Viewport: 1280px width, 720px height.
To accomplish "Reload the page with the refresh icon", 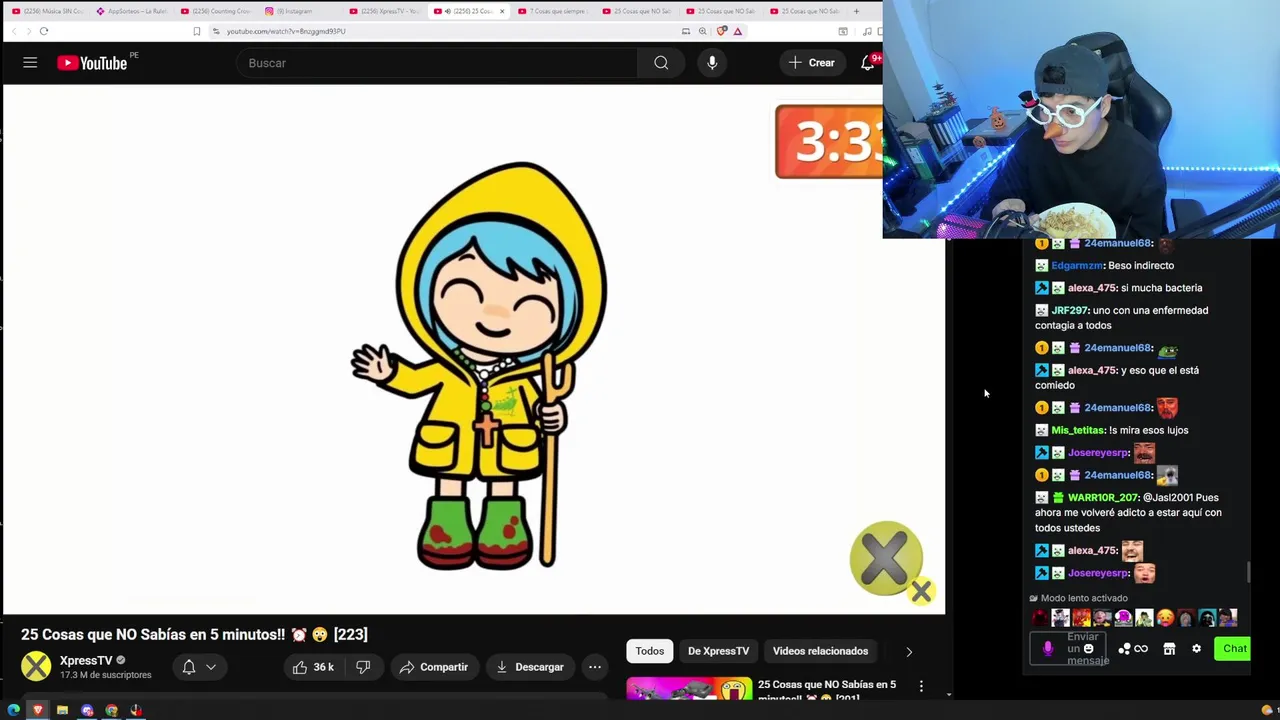I will pyautogui.click(x=44, y=31).
